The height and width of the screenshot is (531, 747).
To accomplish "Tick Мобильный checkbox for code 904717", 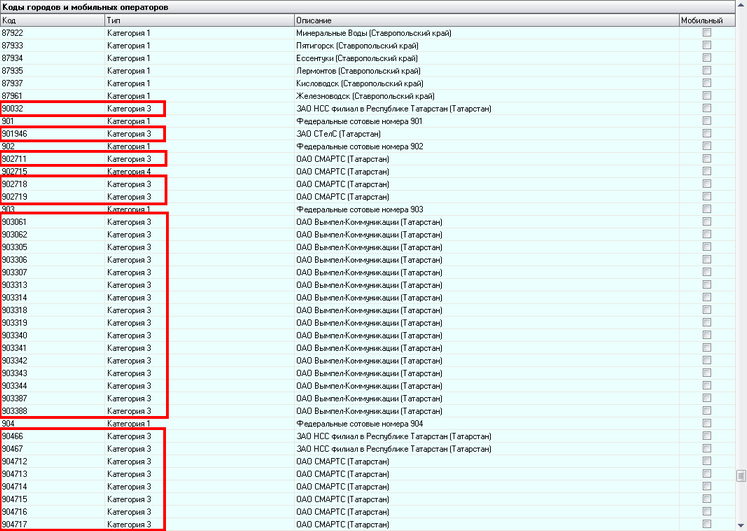I will (x=707, y=524).
